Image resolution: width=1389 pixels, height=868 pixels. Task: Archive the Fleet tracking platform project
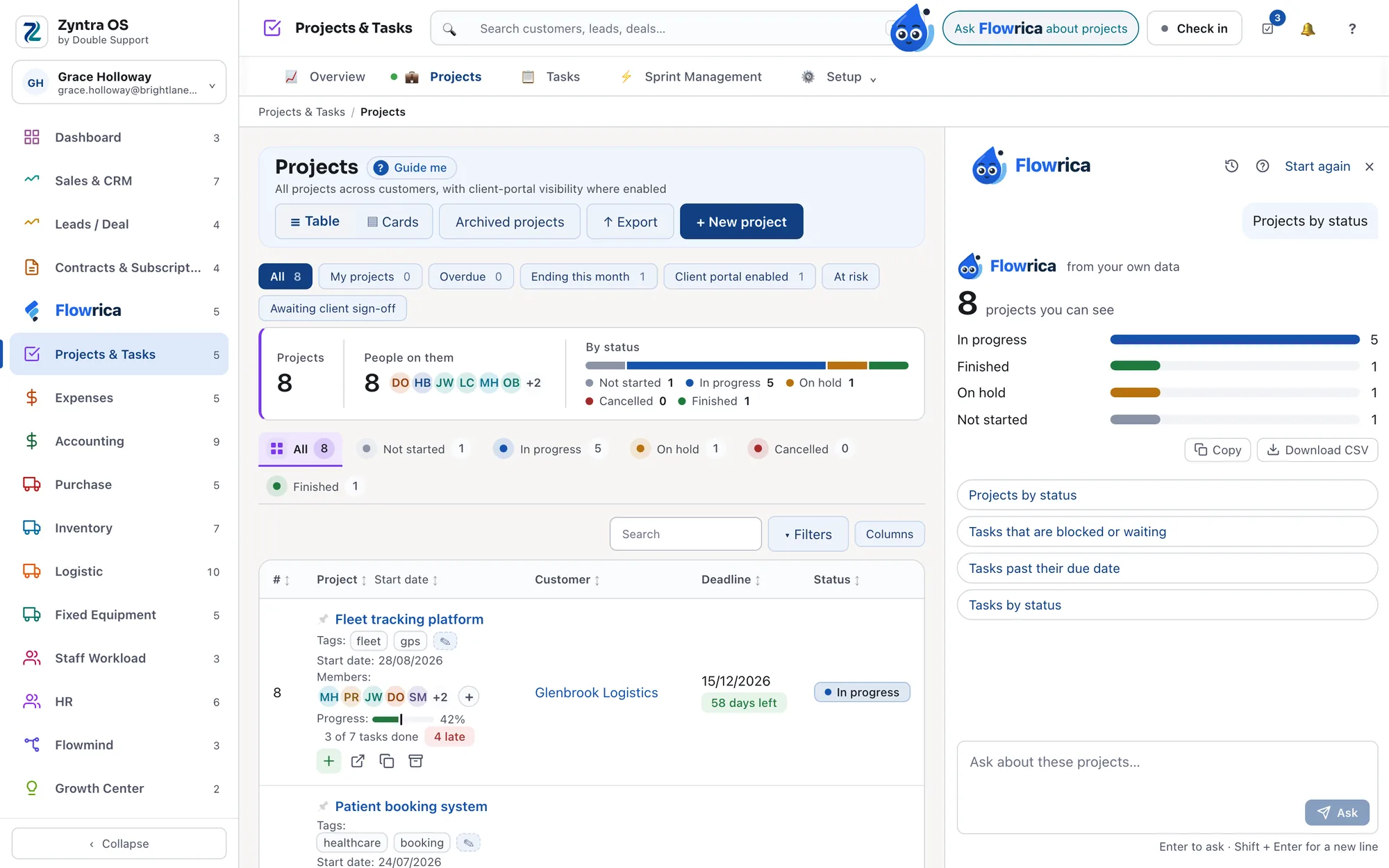(416, 761)
